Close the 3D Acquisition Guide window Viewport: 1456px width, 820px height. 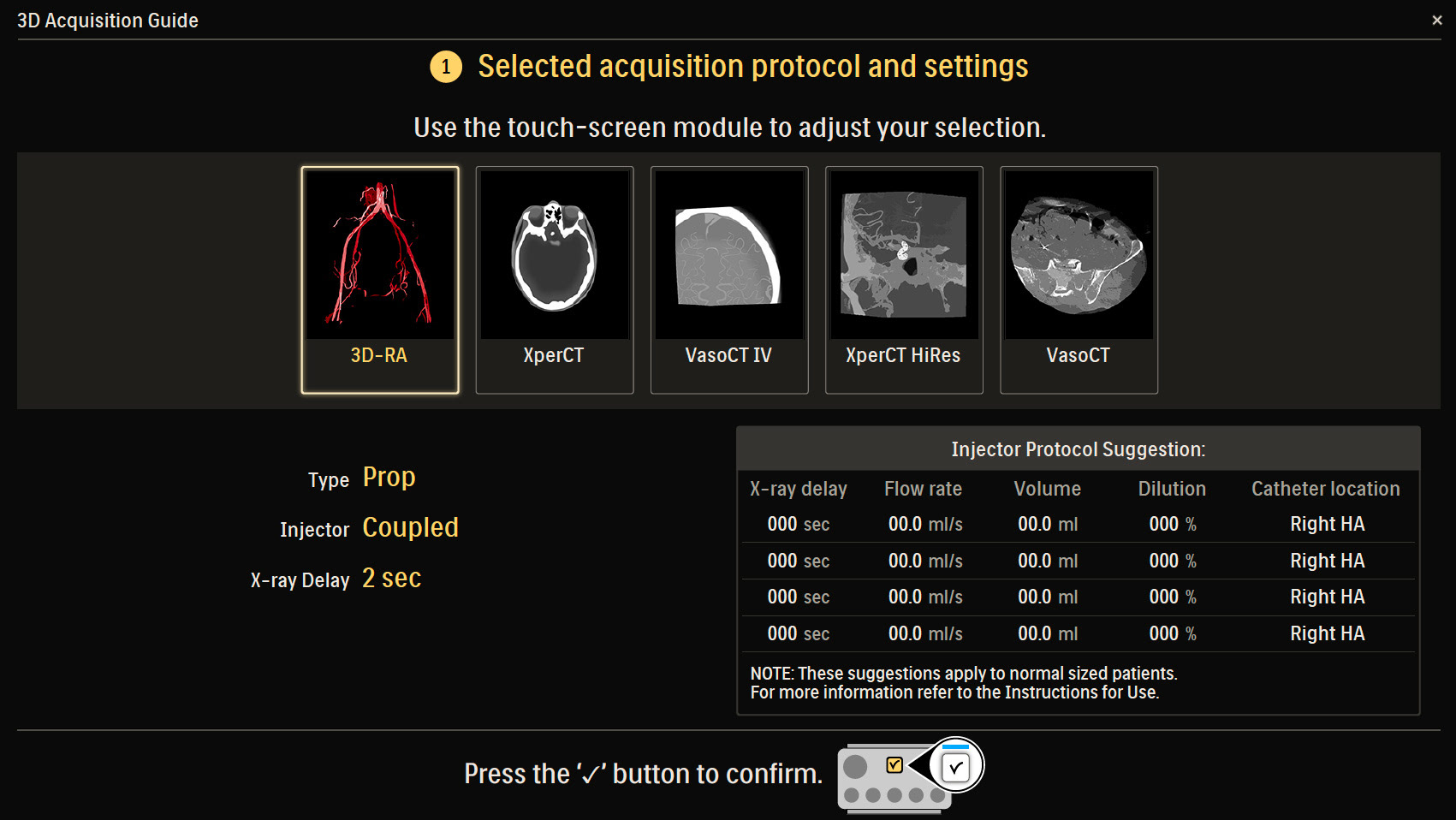point(1437,20)
